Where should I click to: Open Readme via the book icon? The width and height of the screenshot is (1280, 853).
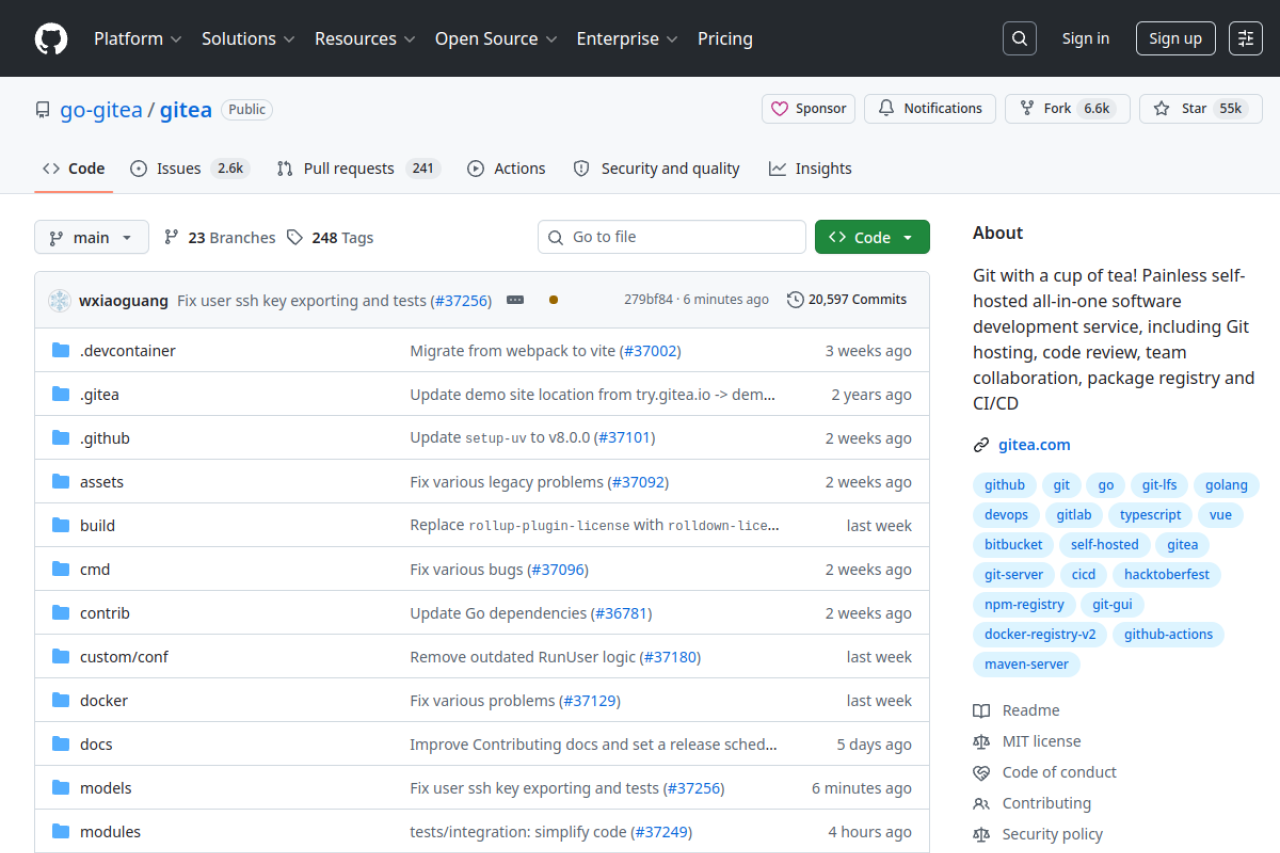tap(982, 710)
